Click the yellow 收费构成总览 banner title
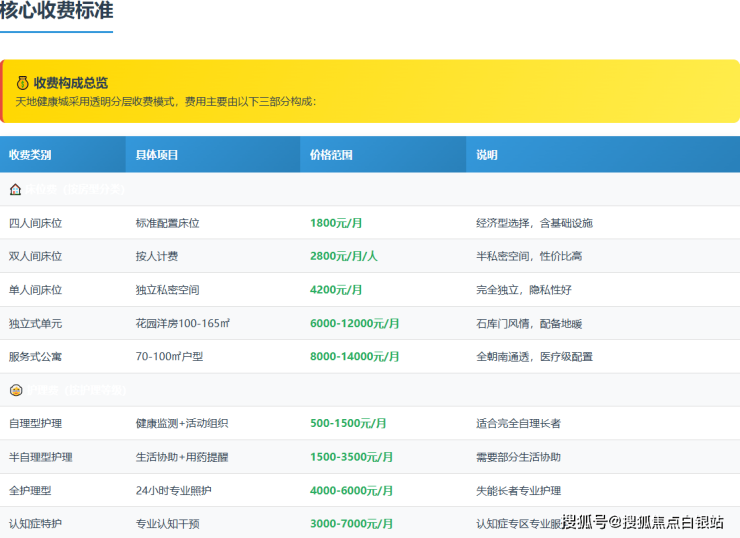This screenshot has width=740, height=538. 70,83
